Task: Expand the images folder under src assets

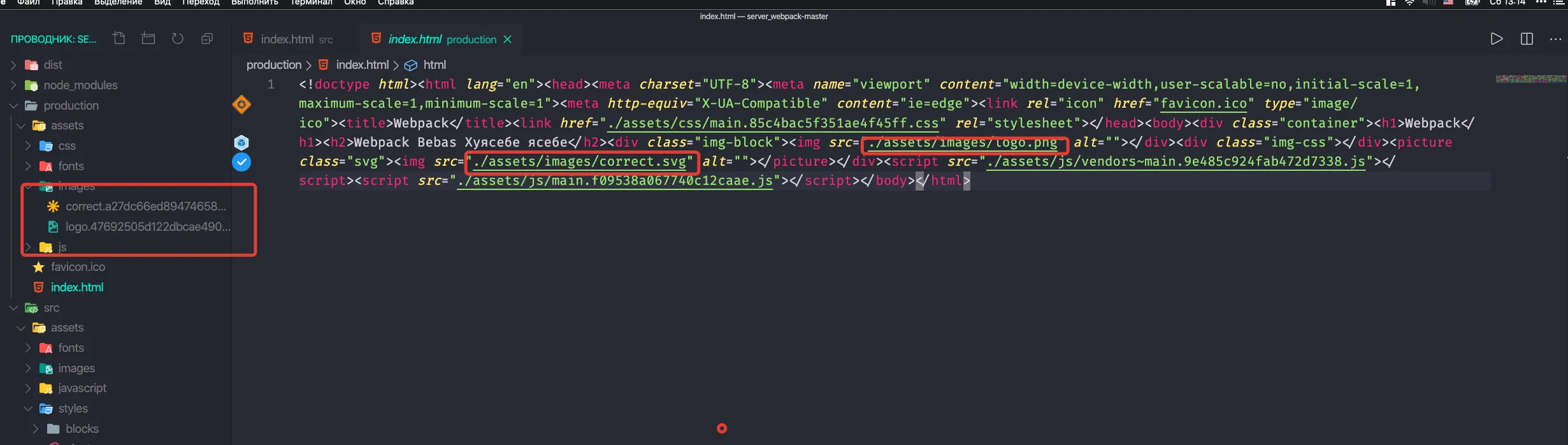Action: (x=27, y=368)
